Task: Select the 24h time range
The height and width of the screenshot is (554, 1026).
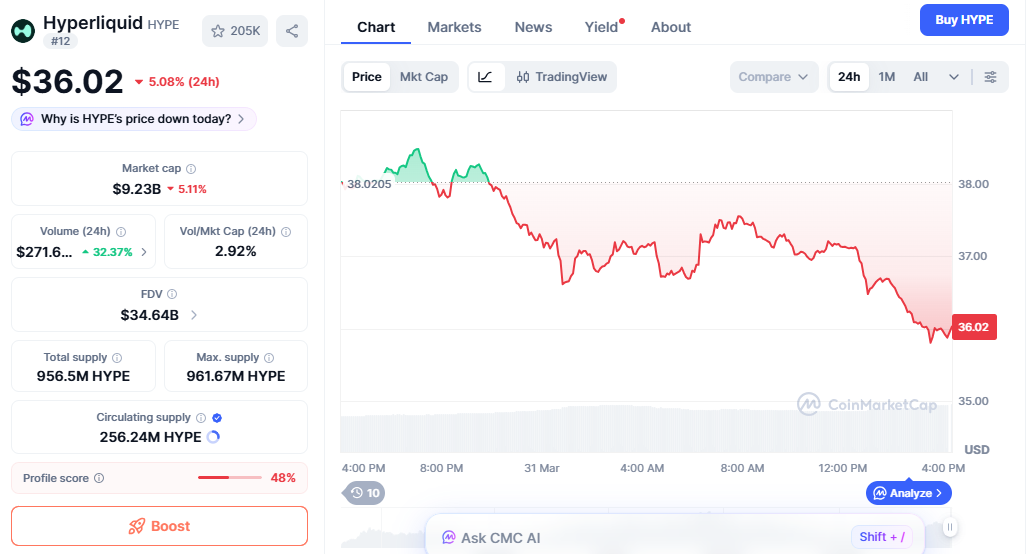Action: [849, 77]
